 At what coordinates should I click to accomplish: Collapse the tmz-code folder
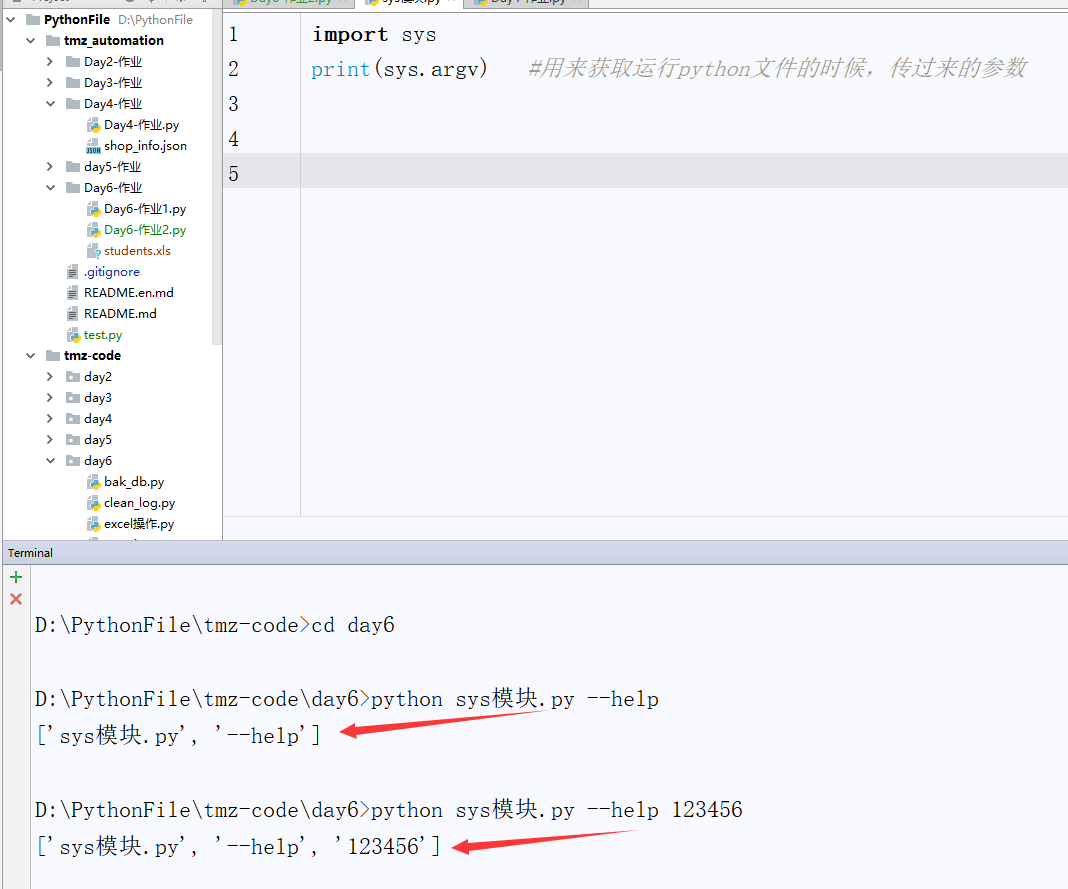[31, 356]
